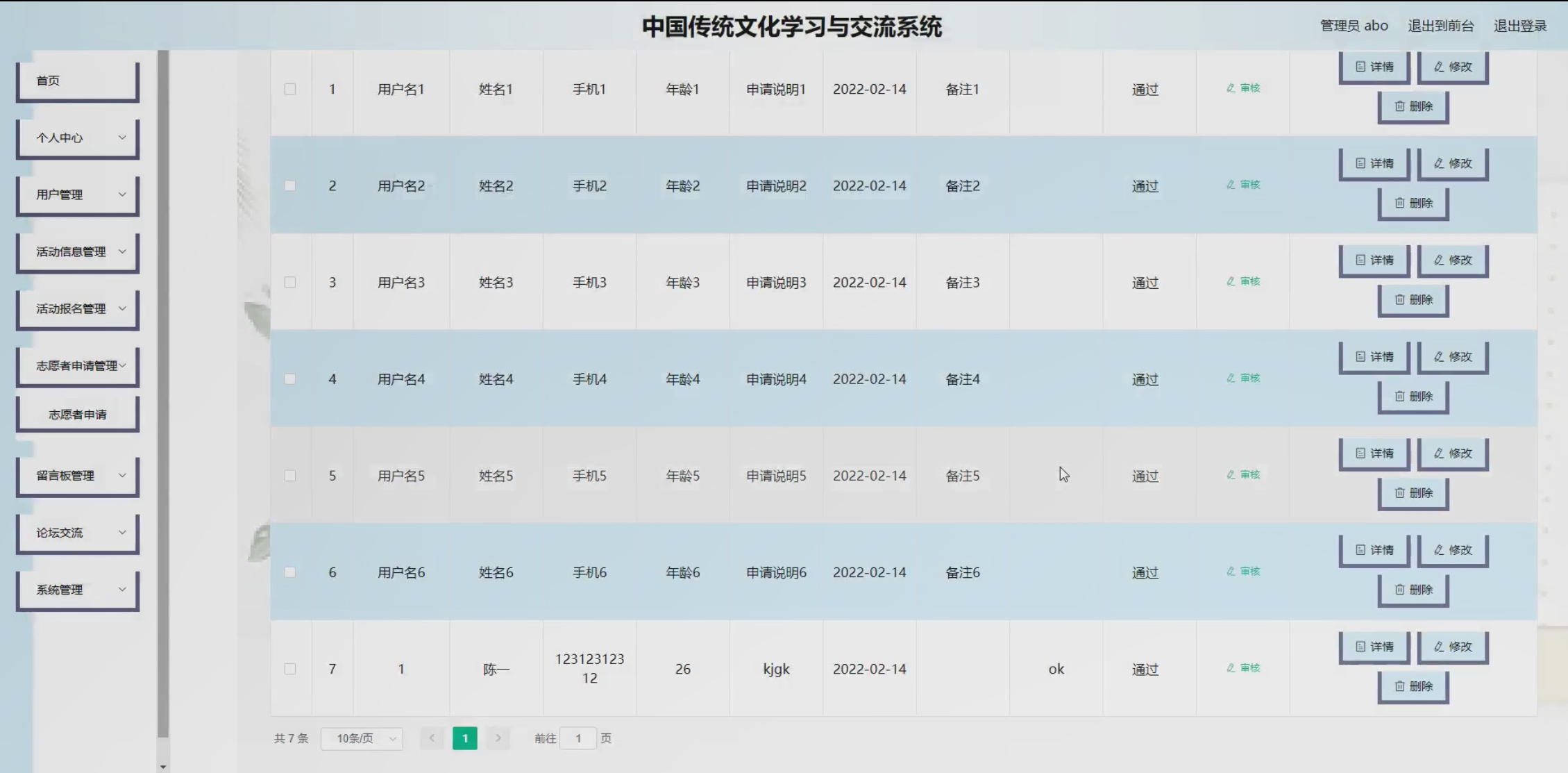Screen dimensions: 1568x773
Task: Click the 详情 document icon for row 2
Action: pyautogui.click(x=1360, y=163)
